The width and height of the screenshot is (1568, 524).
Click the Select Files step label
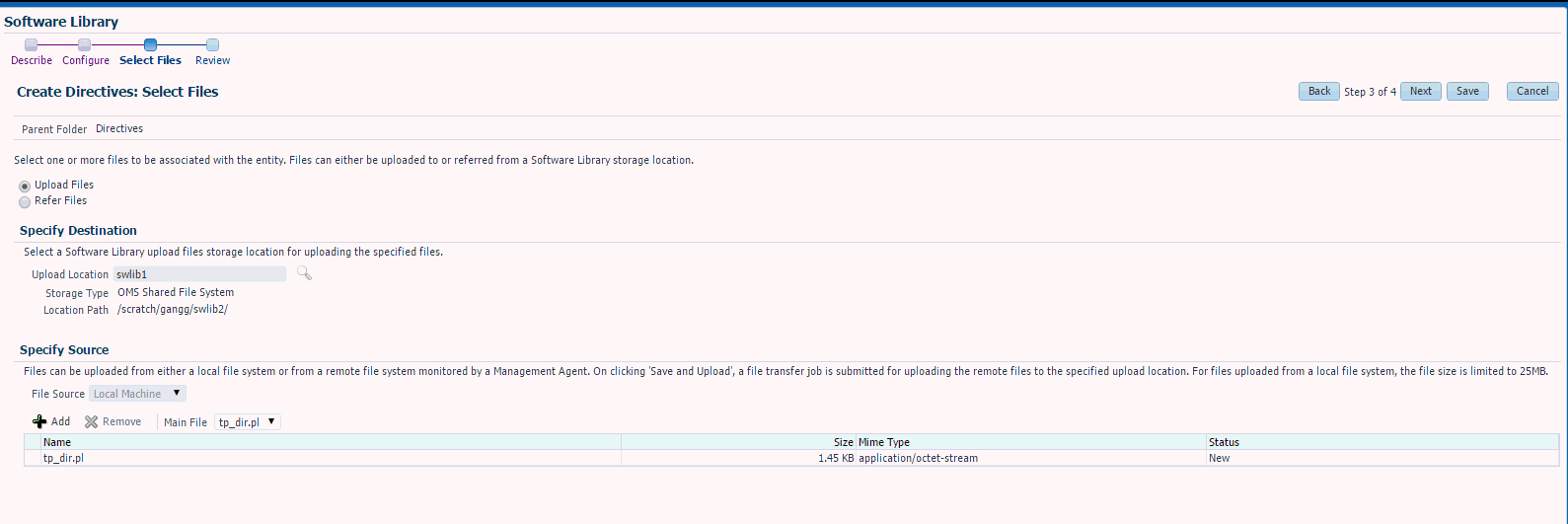pos(150,60)
